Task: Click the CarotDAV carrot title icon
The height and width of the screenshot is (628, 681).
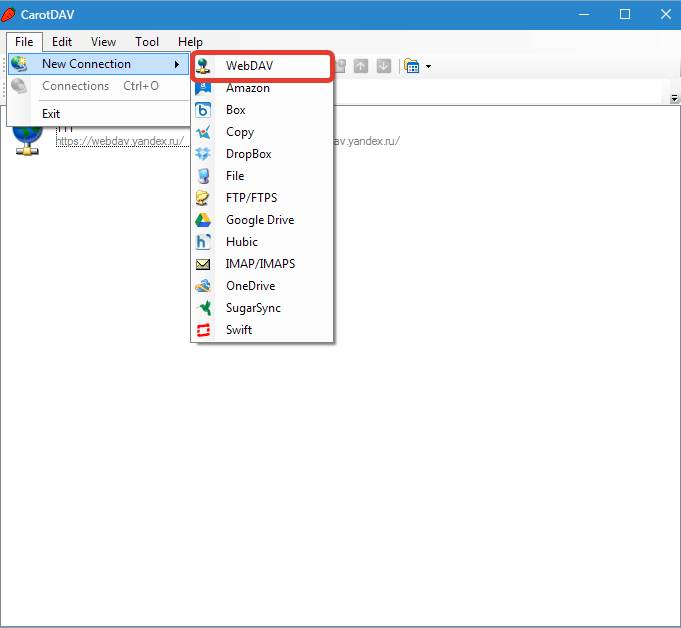Action: coord(9,15)
